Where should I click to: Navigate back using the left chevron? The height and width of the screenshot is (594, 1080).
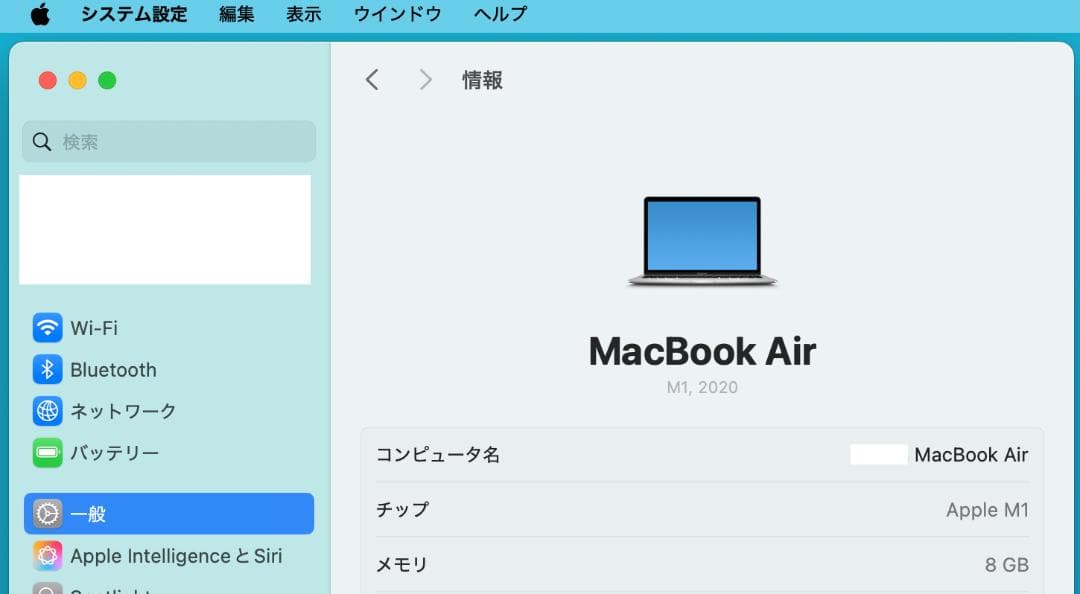pyautogui.click(x=372, y=79)
